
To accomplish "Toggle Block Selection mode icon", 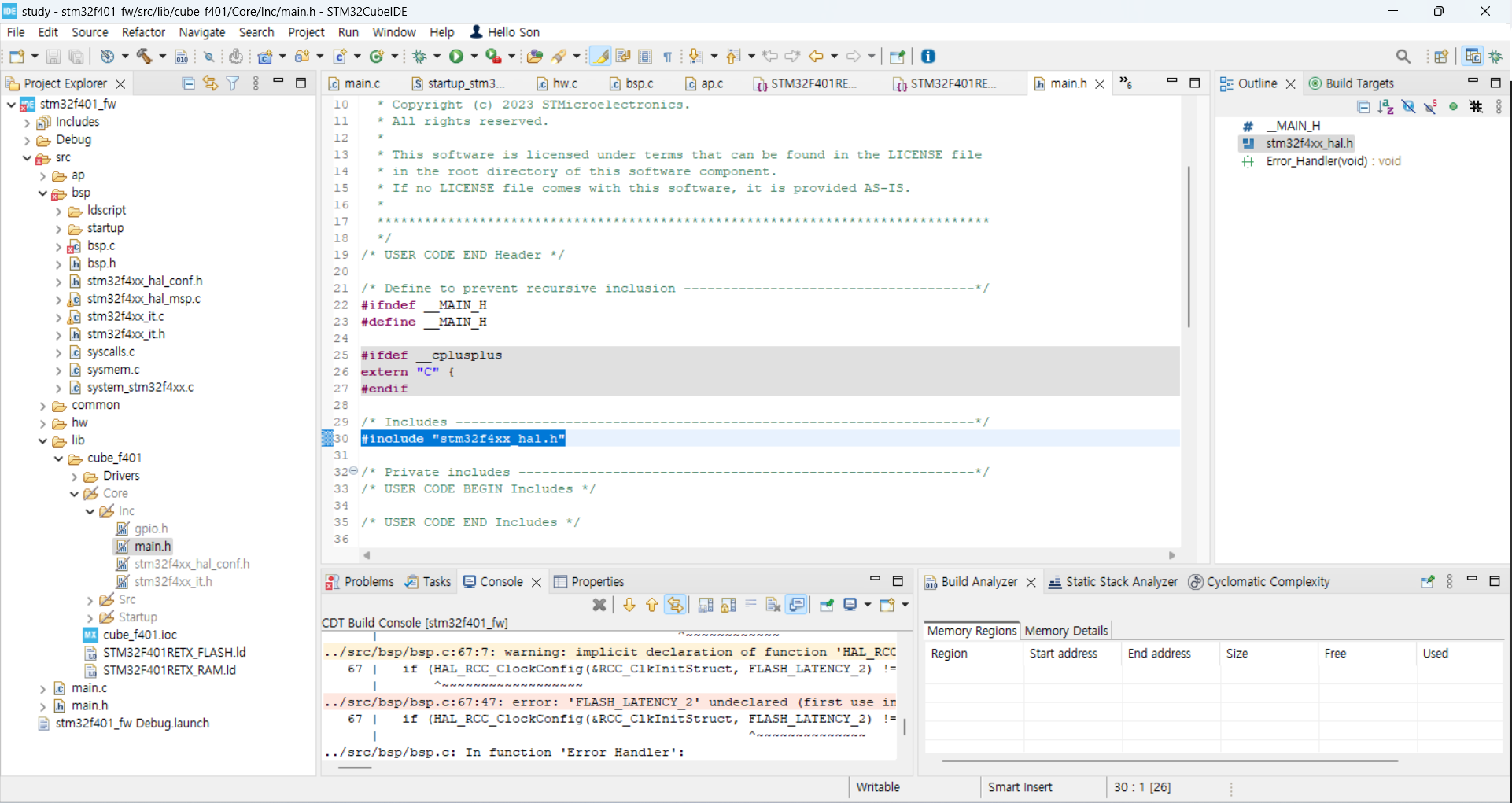I will (x=645, y=56).
